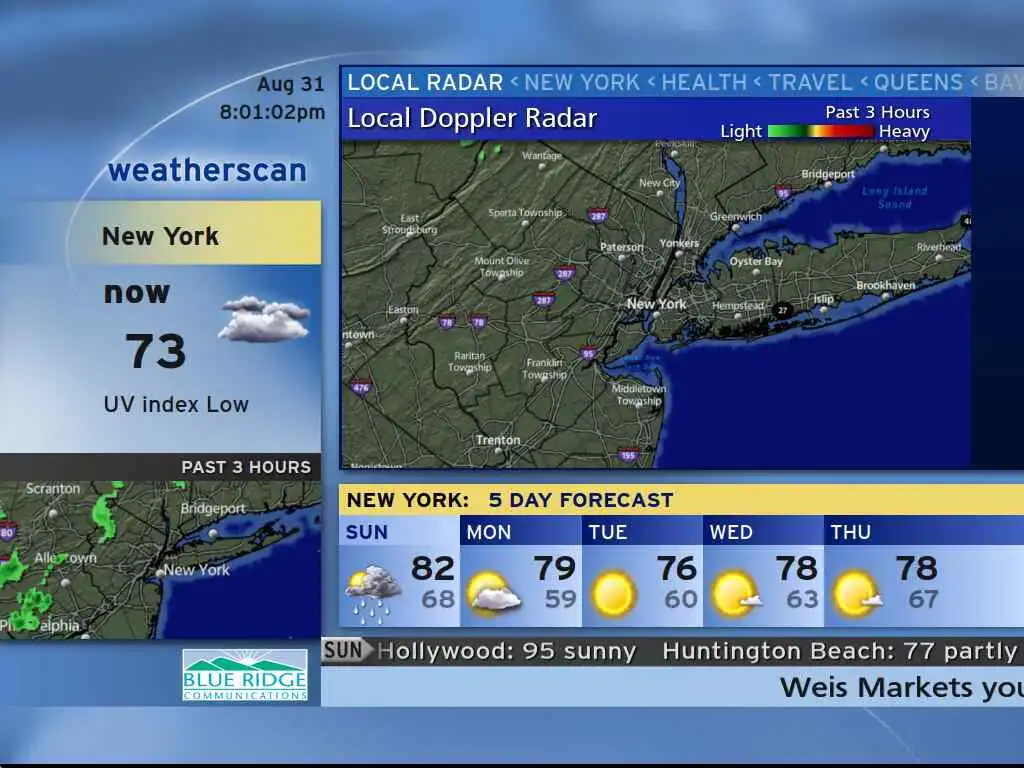This screenshot has height=768, width=1024.
Task: Click the 'Hollywood: 95 sunny' ticker text
Action: [507, 651]
